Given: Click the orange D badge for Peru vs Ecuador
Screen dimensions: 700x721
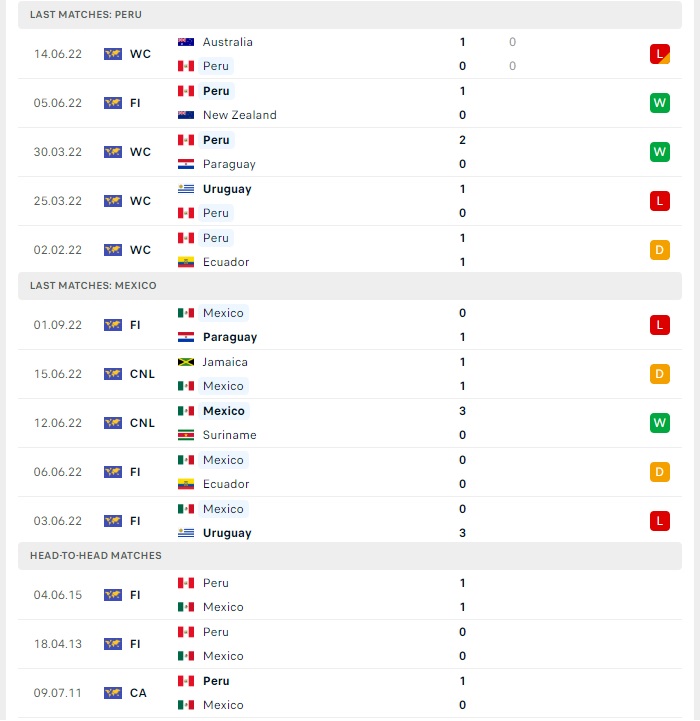Looking at the screenshot, I should 660,250.
